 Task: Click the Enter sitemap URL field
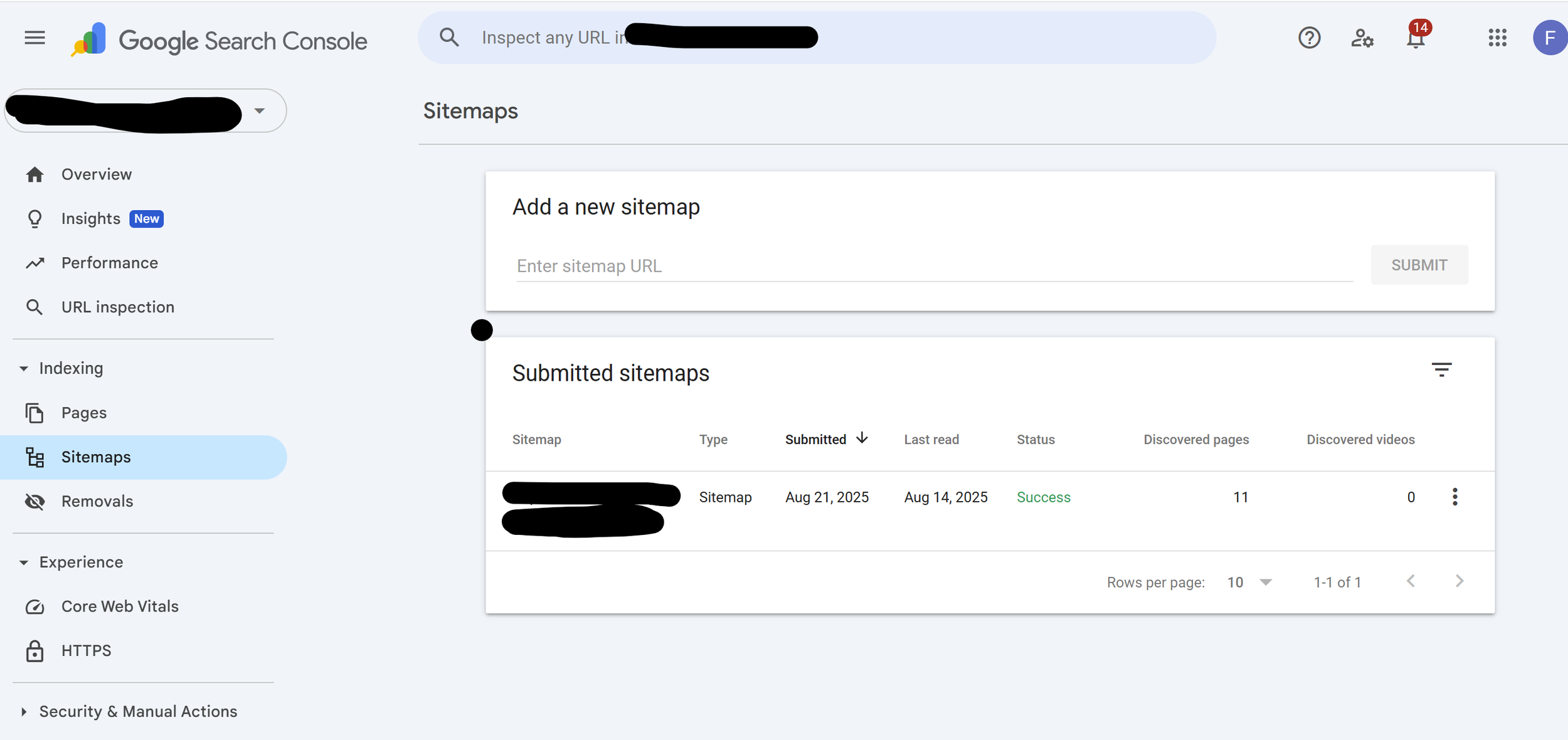pos(933,266)
